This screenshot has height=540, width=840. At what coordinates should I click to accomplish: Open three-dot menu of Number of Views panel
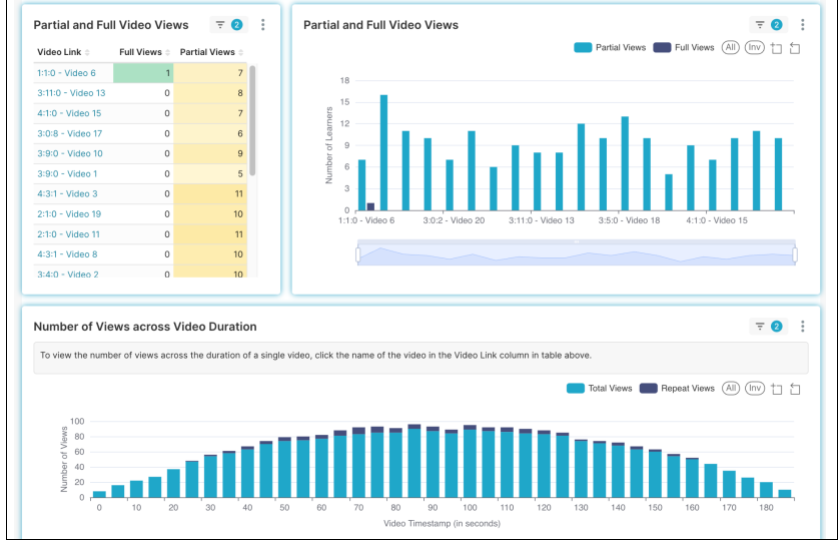click(803, 326)
